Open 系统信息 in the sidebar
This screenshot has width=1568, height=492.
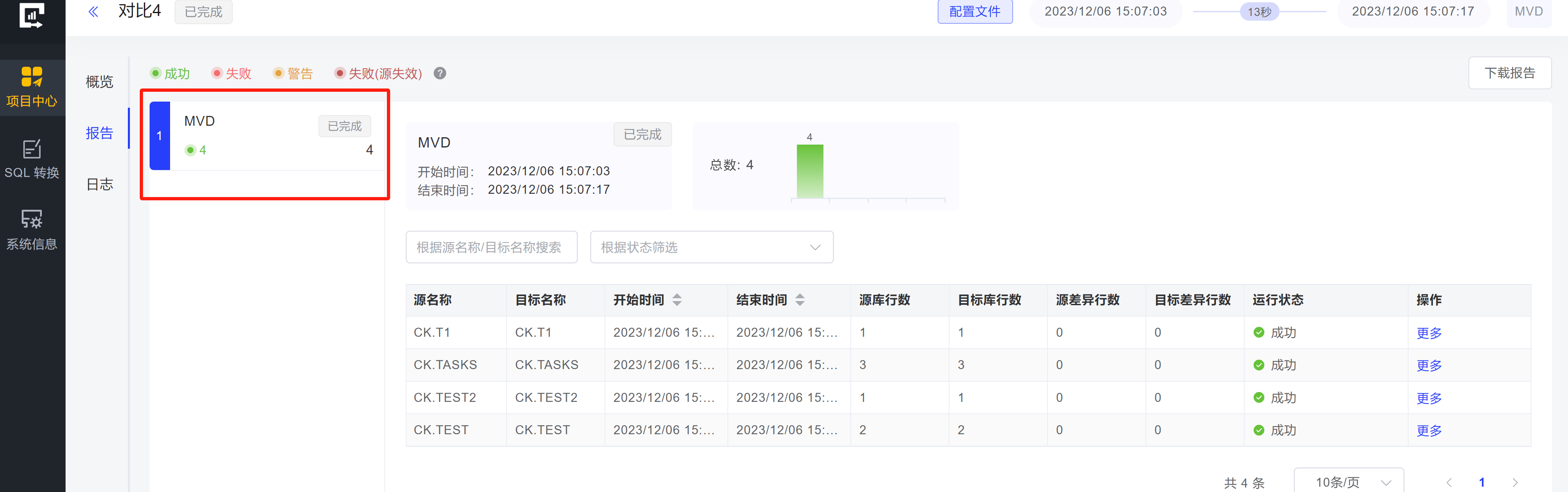pos(32,231)
